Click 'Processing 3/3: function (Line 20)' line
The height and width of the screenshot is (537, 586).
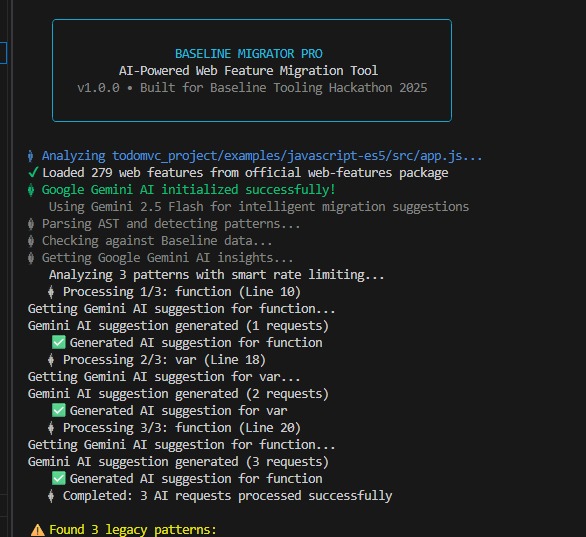pos(182,428)
